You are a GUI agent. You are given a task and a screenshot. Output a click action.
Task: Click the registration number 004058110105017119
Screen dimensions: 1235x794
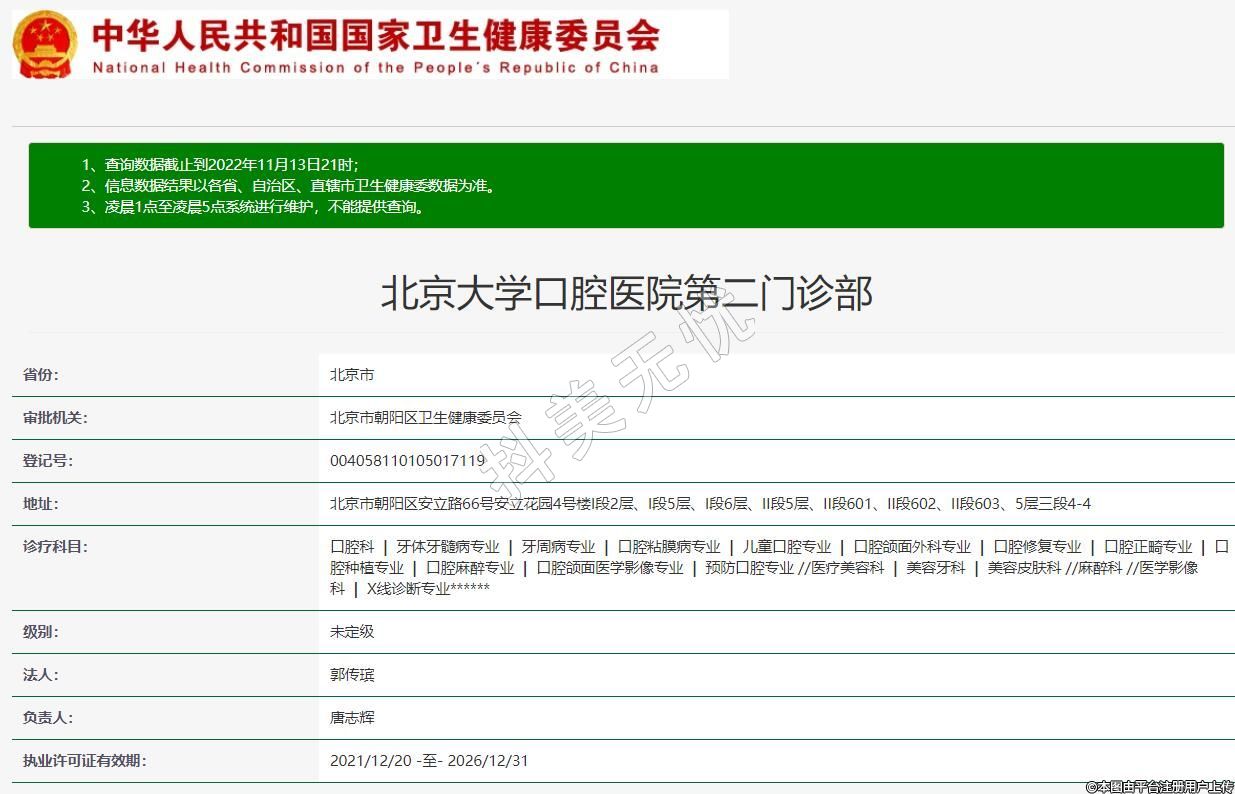[x=407, y=461]
